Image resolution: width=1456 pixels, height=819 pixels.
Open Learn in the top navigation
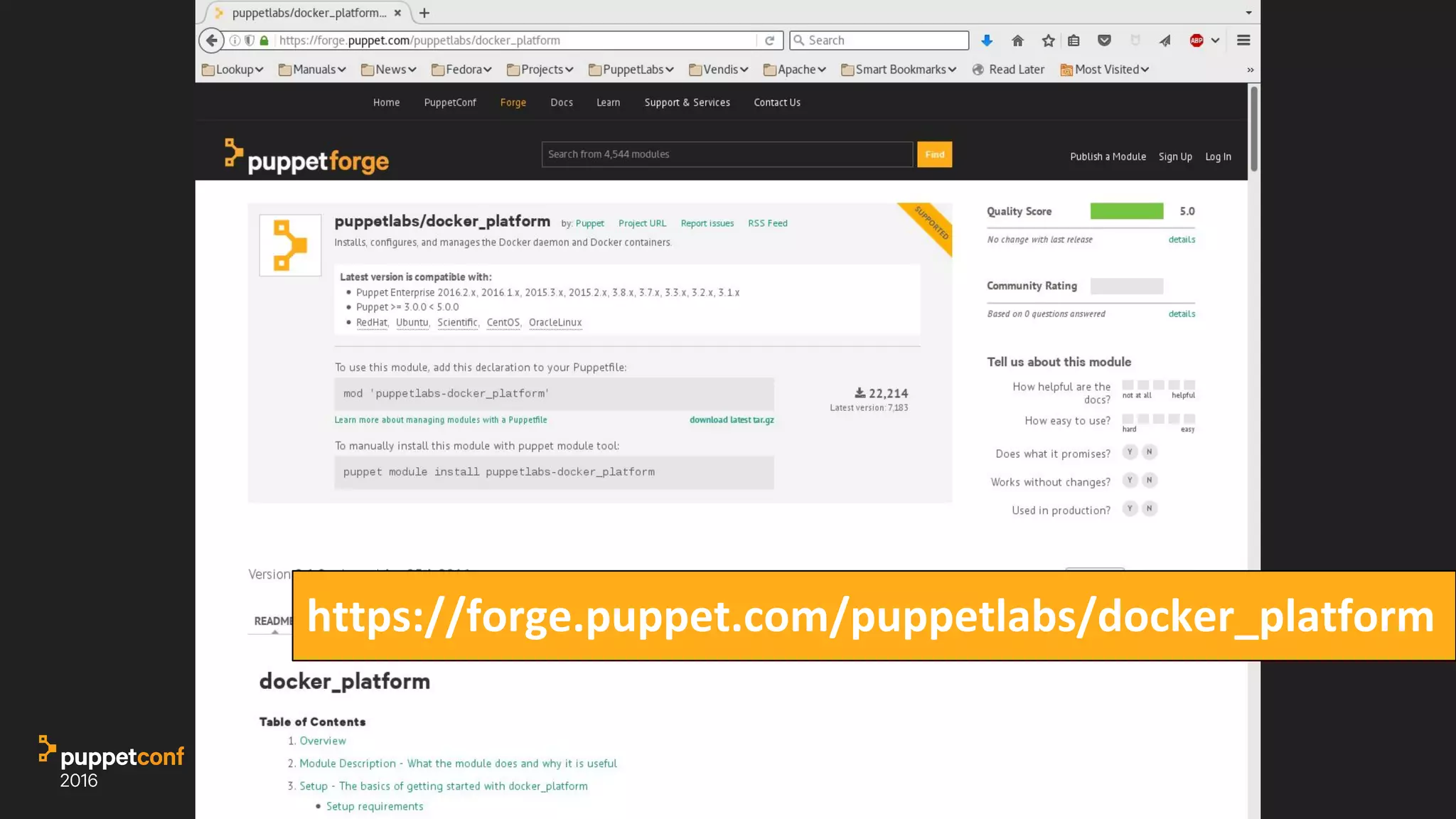coord(608,102)
